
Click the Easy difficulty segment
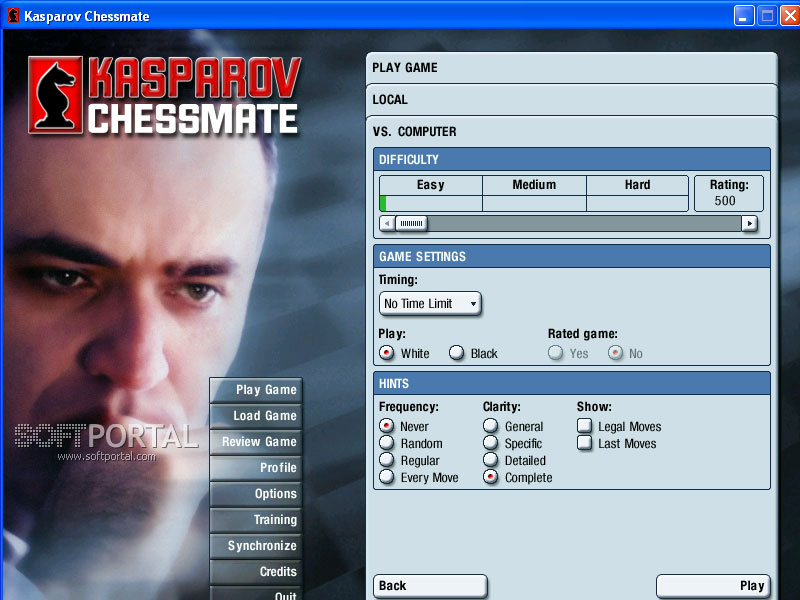pyautogui.click(x=431, y=193)
